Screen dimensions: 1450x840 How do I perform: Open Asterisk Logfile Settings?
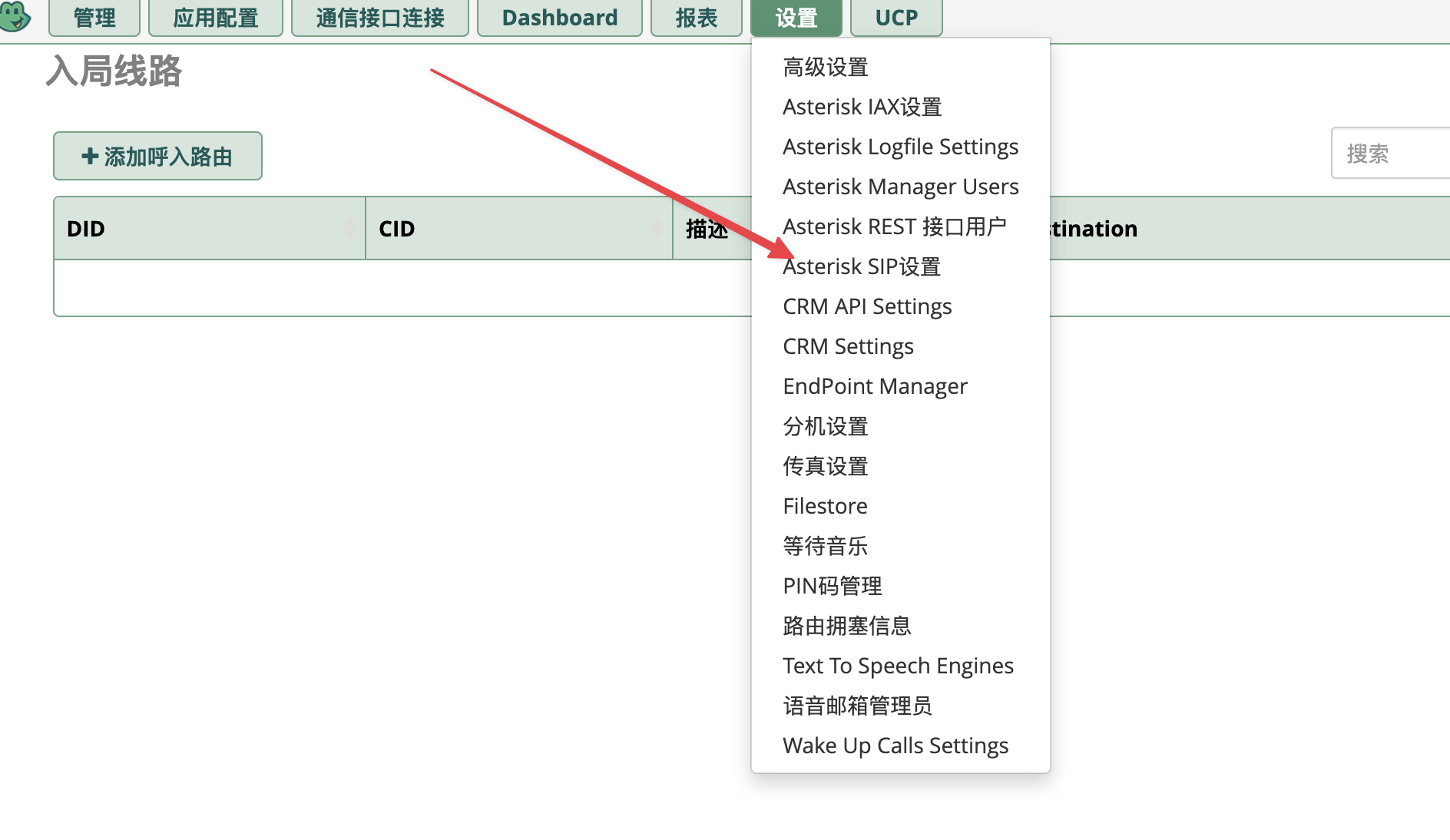[x=901, y=147]
